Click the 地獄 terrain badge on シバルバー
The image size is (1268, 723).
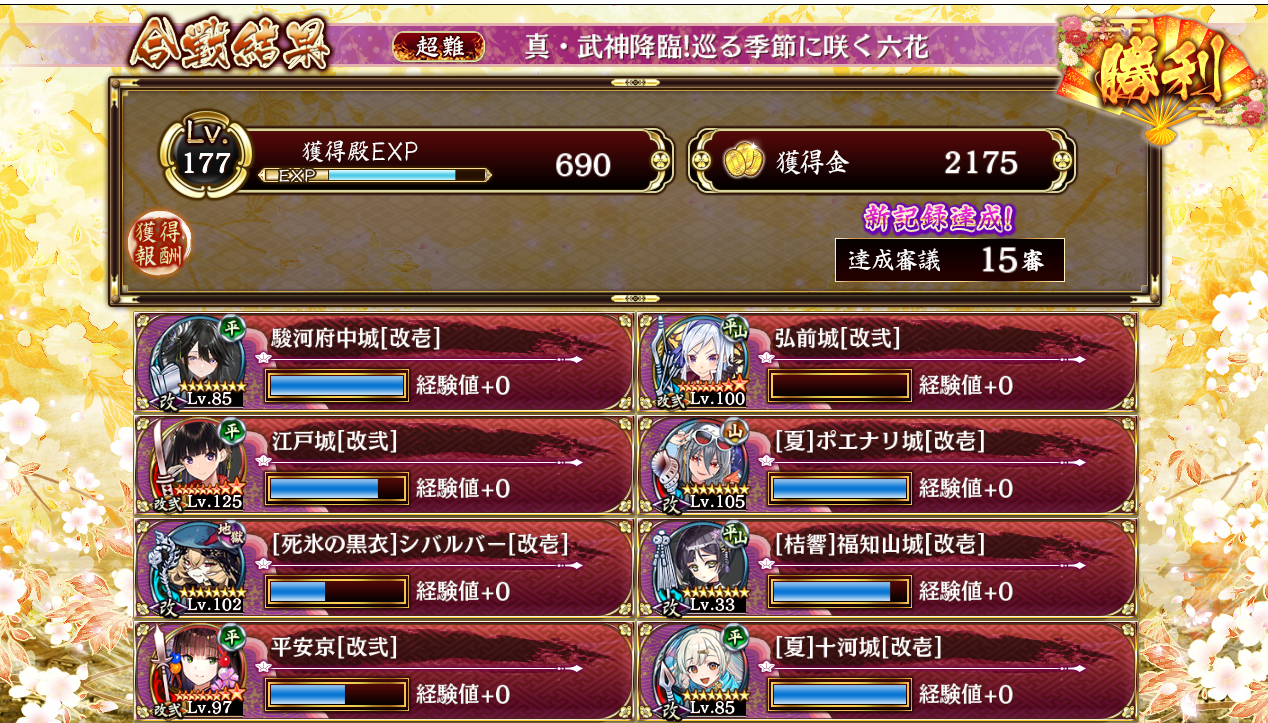click(x=231, y=534)
